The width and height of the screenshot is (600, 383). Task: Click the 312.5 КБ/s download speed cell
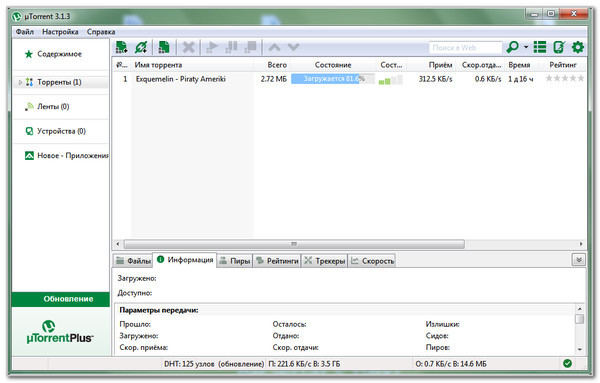(x=435, y=79)
